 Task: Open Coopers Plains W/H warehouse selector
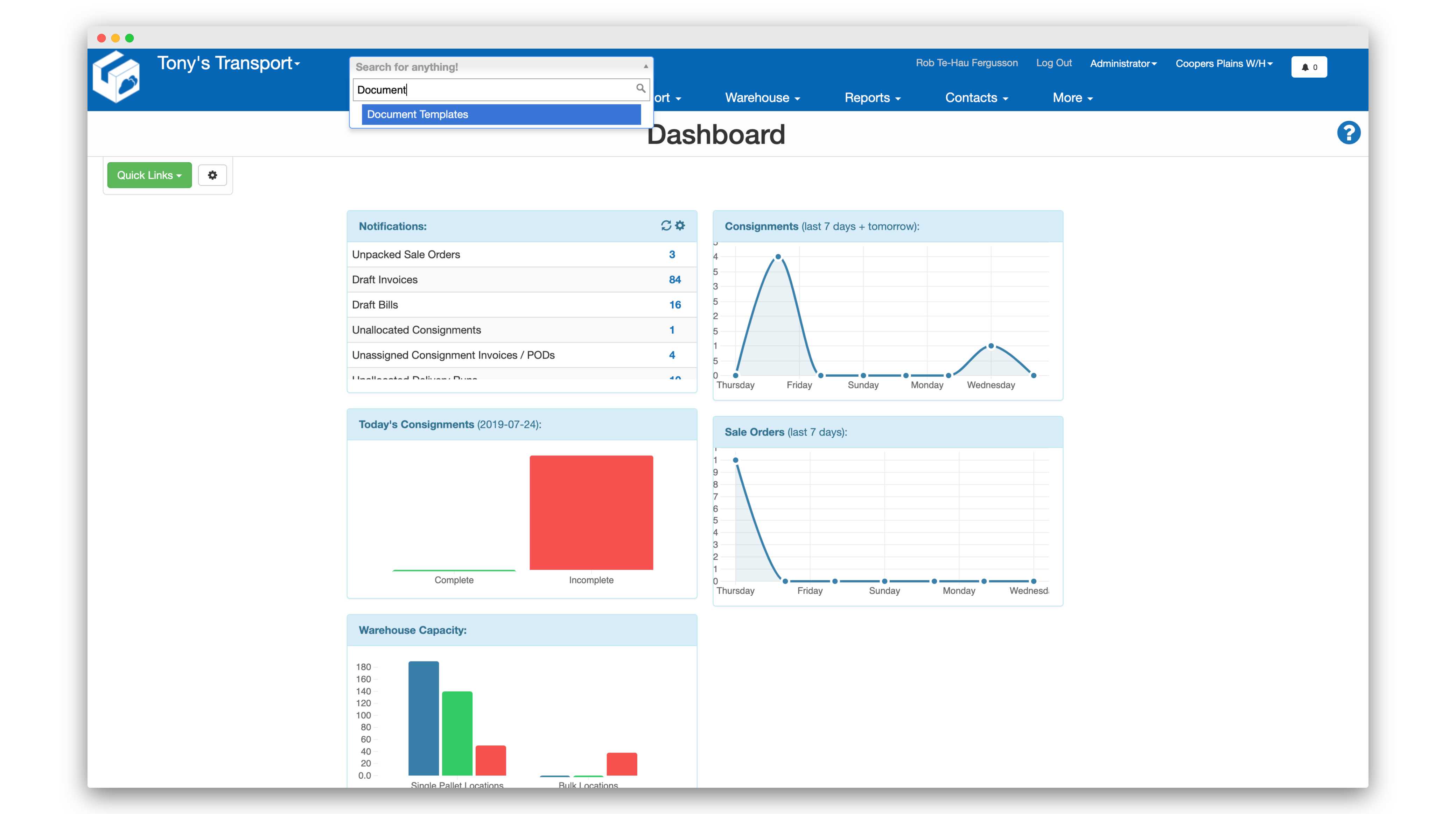tap(1224, 63)
